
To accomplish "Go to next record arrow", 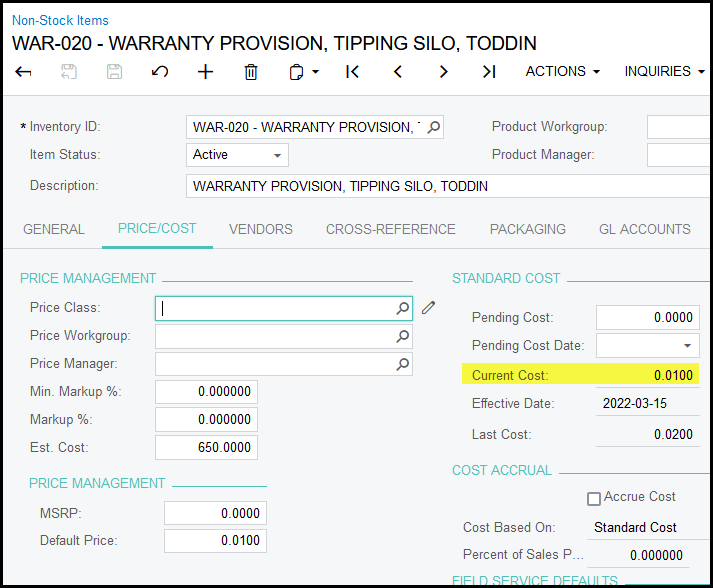I will point(443,72).
